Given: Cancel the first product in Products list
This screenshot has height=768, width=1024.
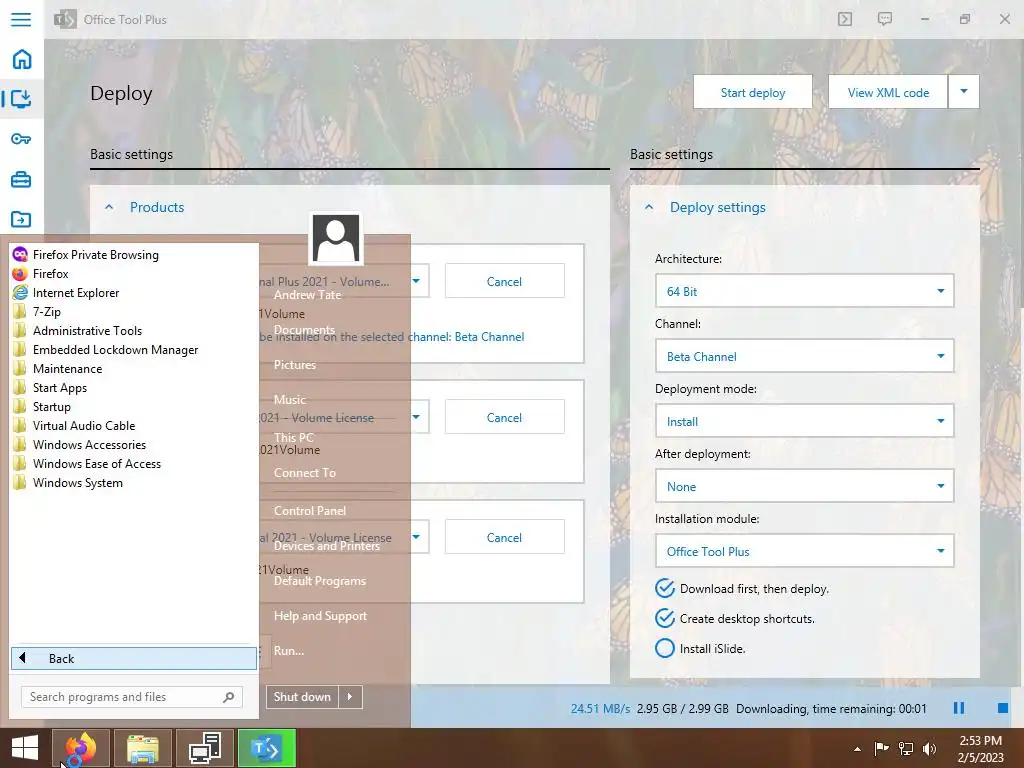Looking at the screenshot, I should point(504,281).
